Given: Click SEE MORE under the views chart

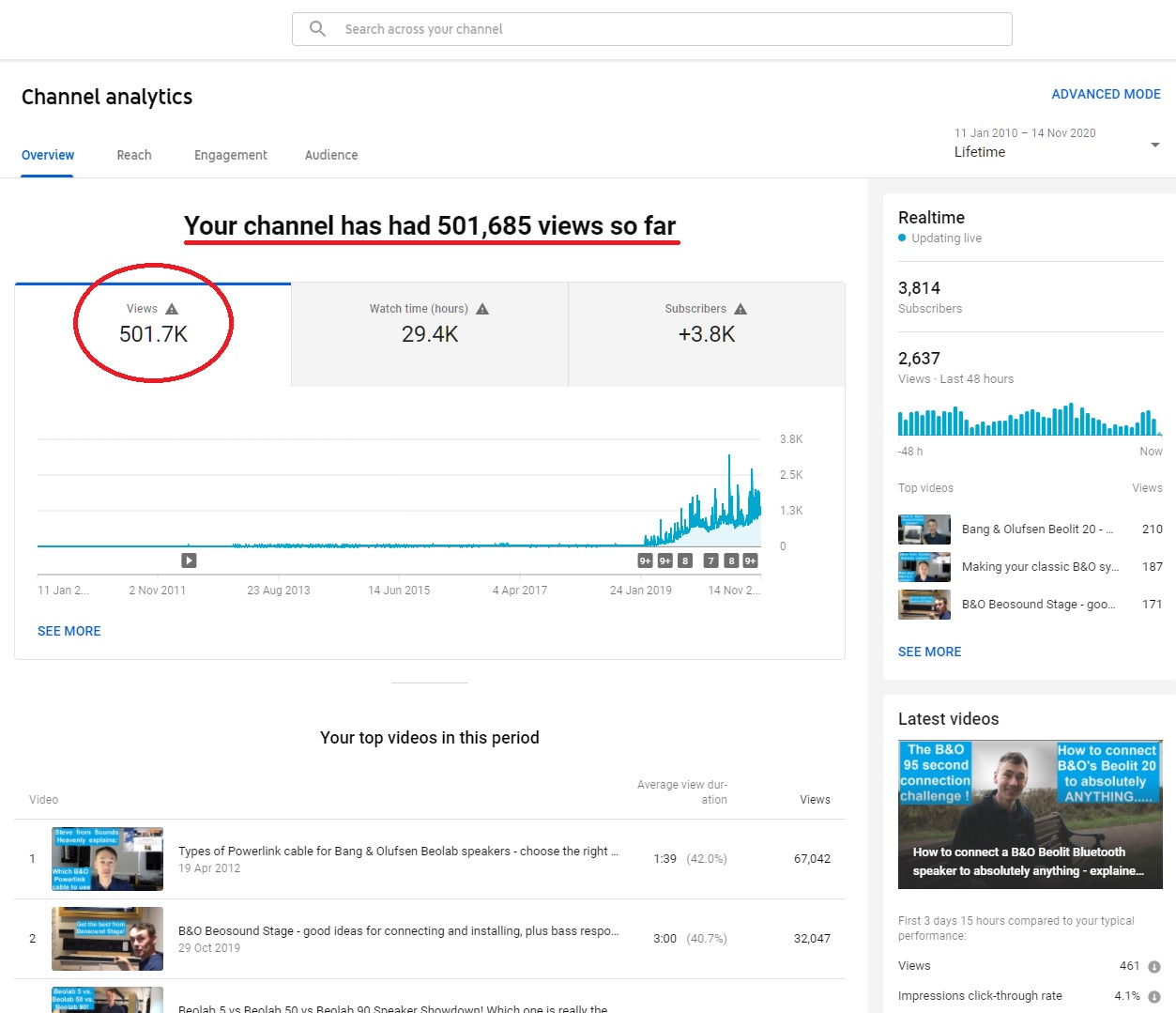Looking at the screenshot, I should [69, 631].
